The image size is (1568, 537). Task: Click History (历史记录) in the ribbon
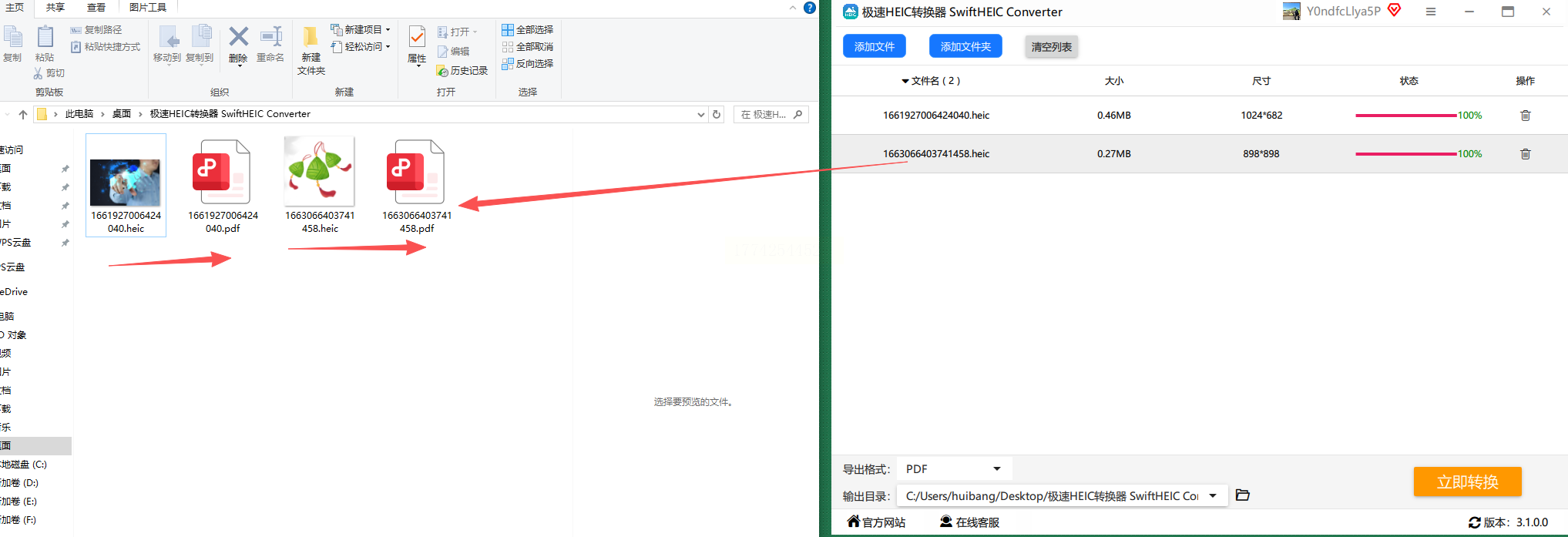point(462,71)
